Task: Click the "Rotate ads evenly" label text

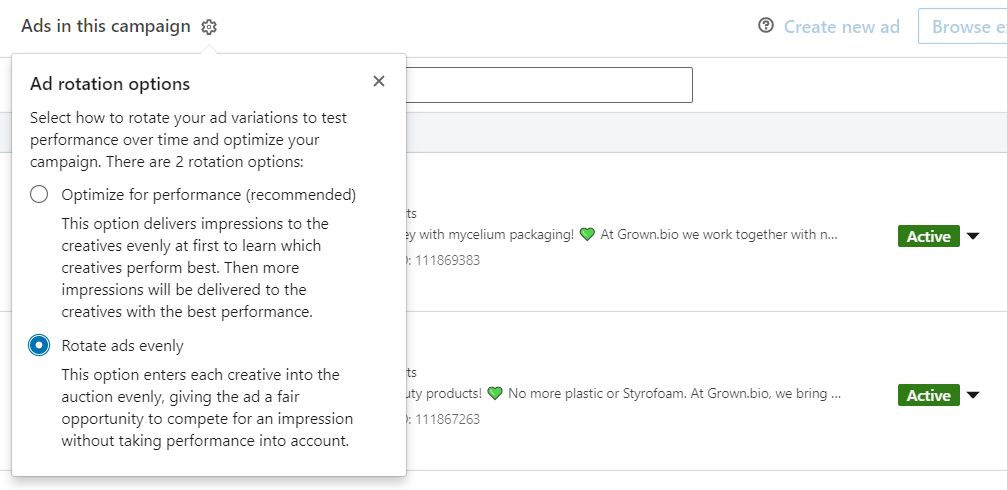Action: (x=123, y=346)
